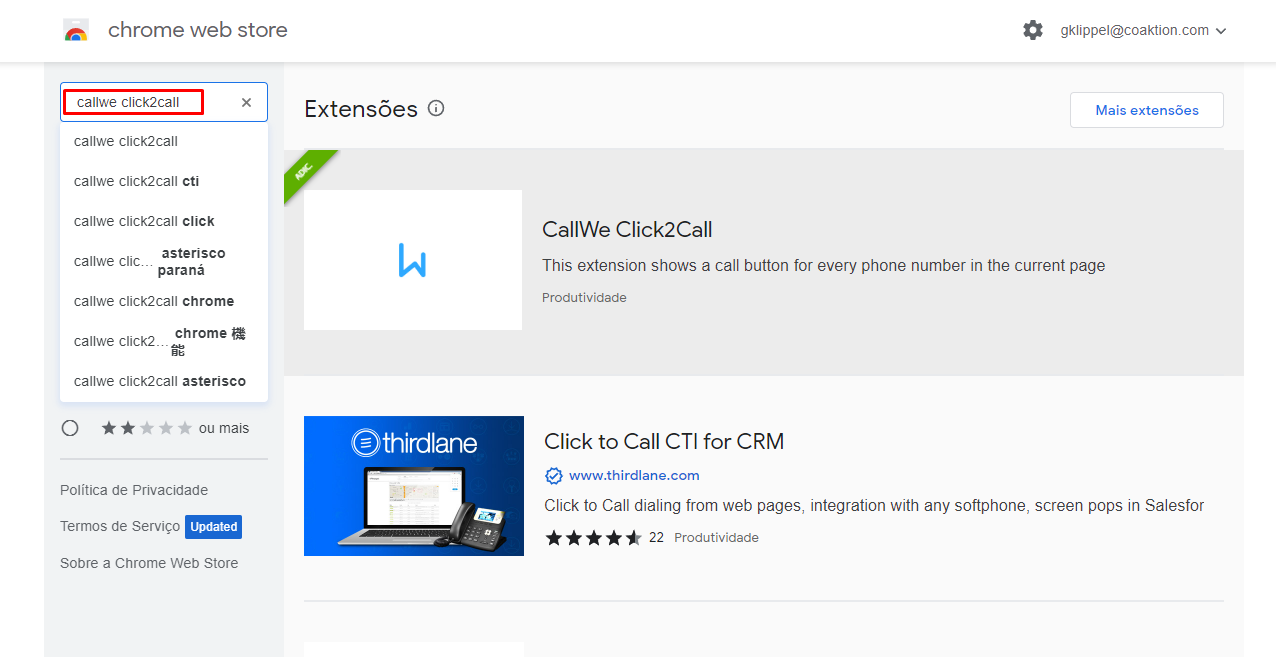Open the CallWe Click2Call logo thumbnail
Viewport: 1276px width, 657px height.
(413, 260)
